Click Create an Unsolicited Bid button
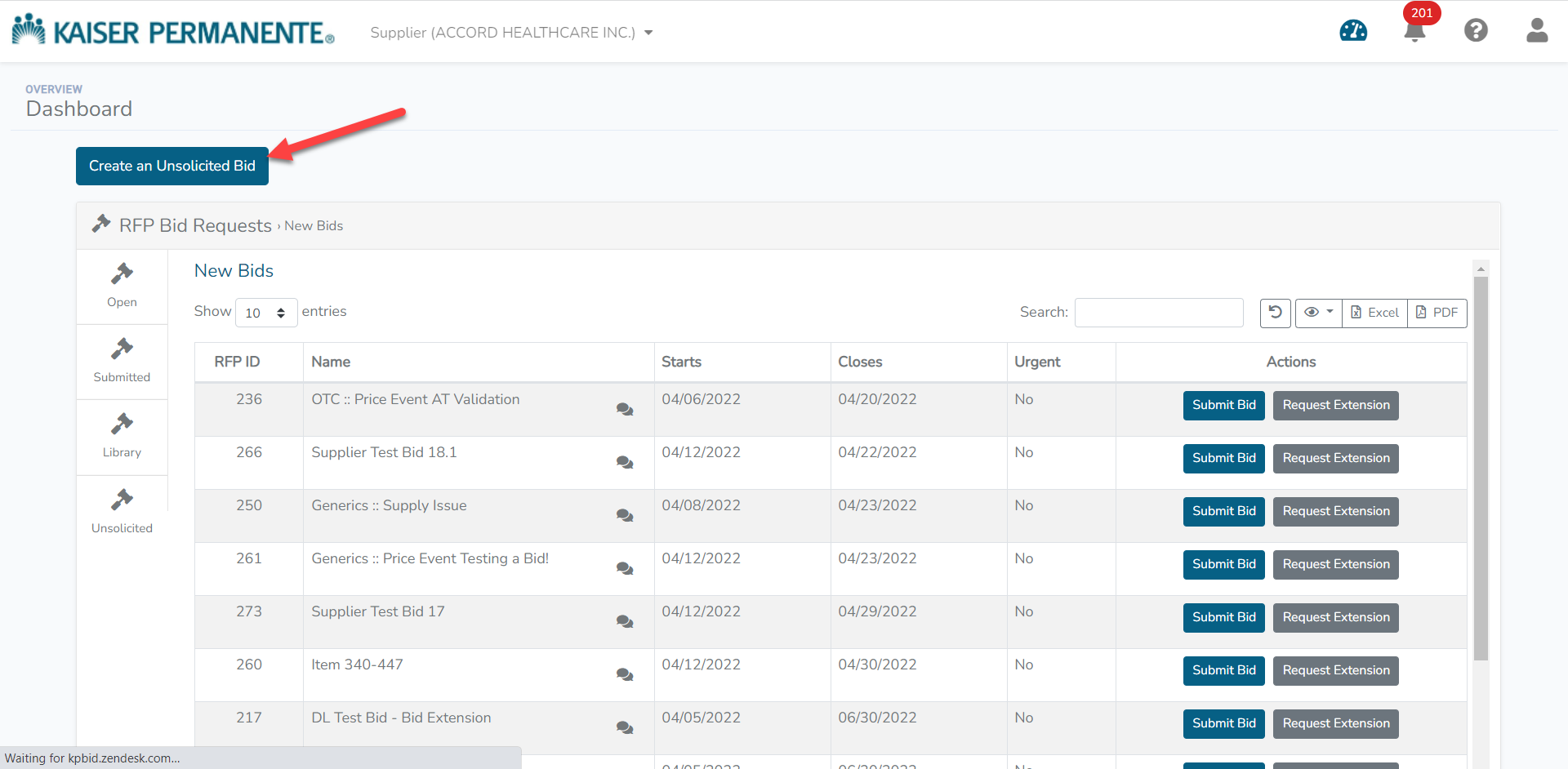Image resolution: width=1568 pixels, height=769 pixels. (x=172, y=166)
